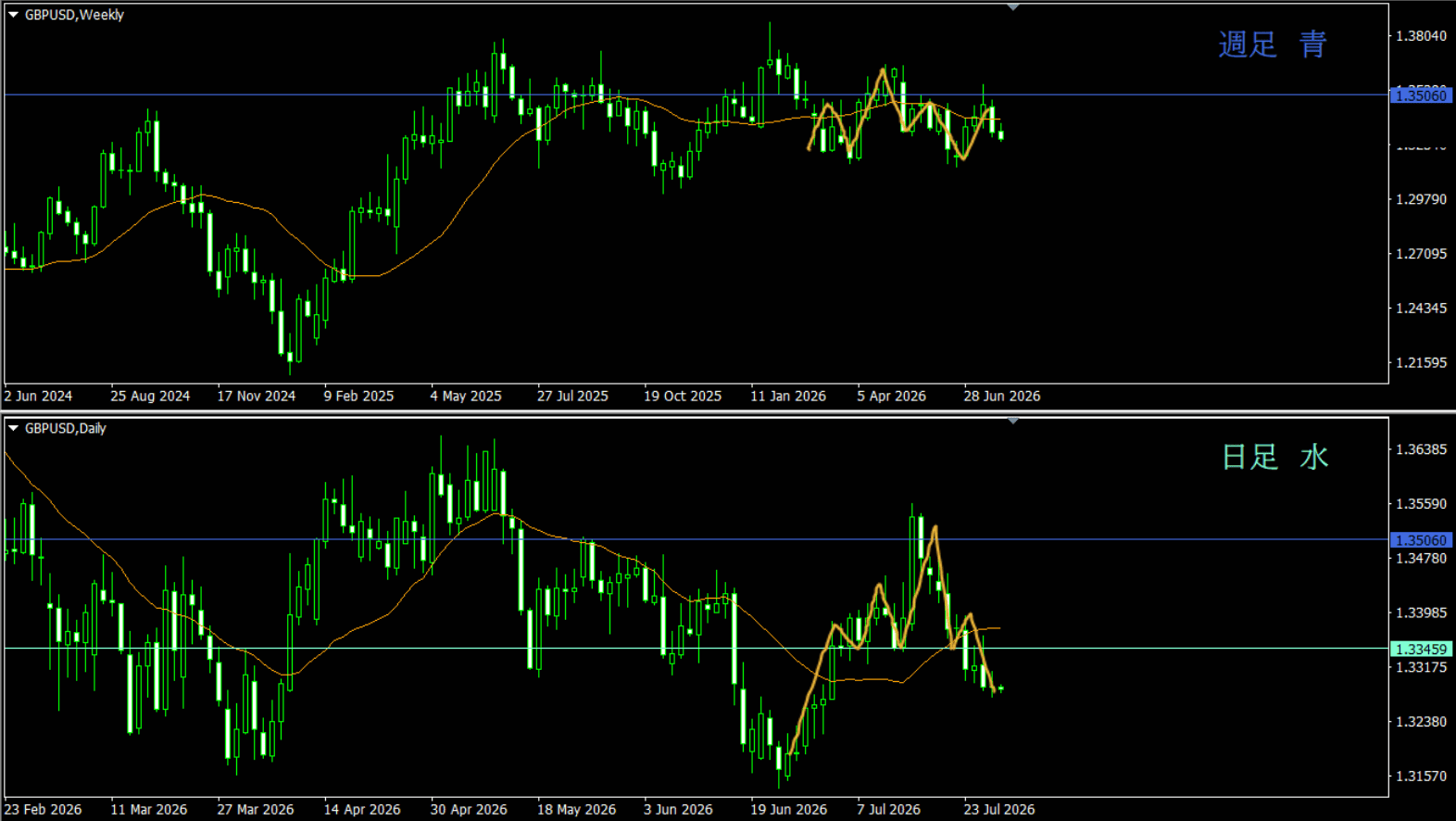Click the 19 Oct 2025 date label
Image resolution: width=1456 pixels, height=821 pixels.
683,396
